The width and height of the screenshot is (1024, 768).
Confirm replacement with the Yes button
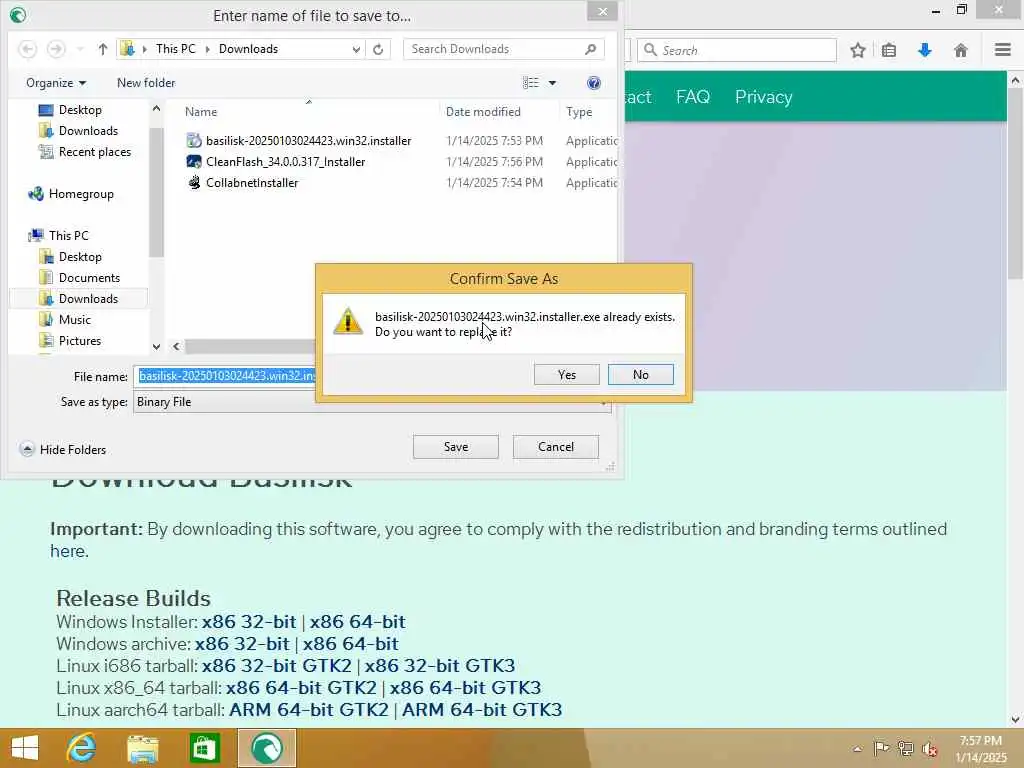click(566, 375)
